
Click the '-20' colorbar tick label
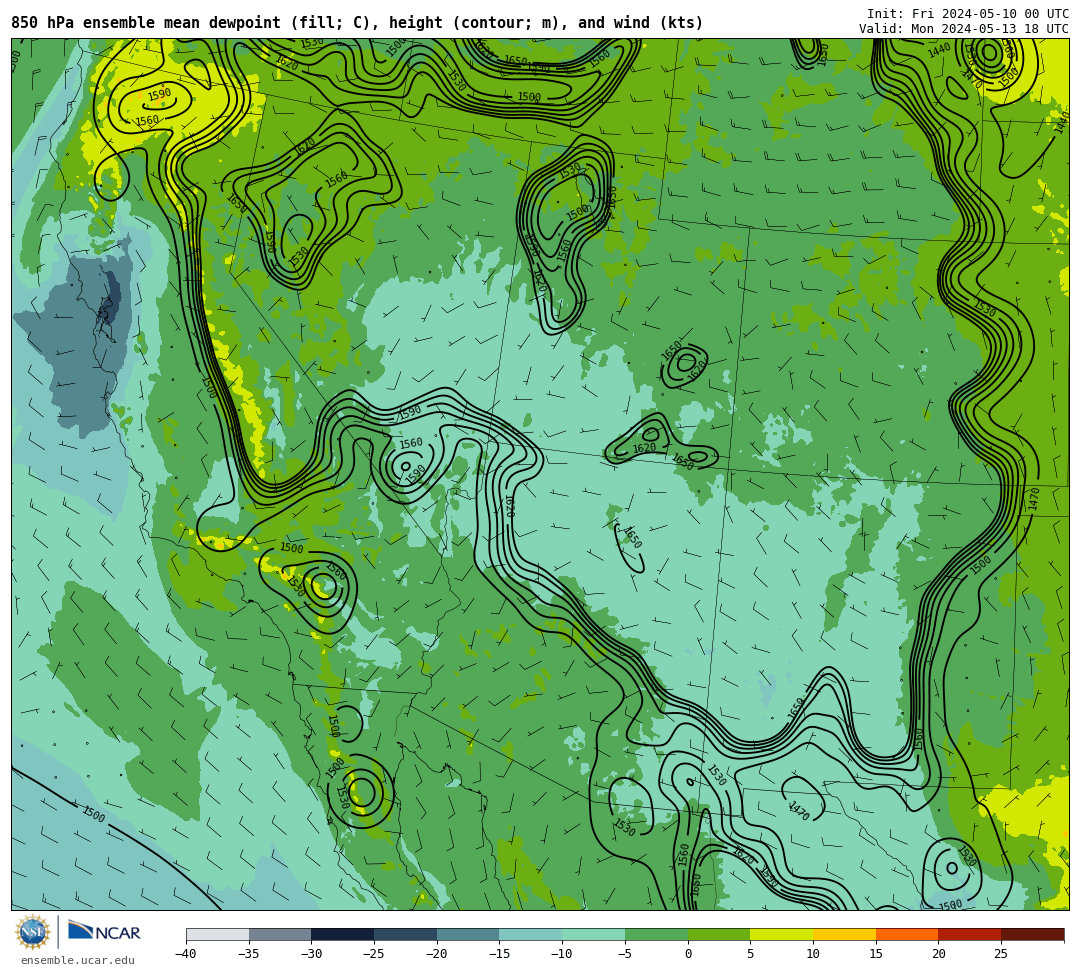[x=436, y=954]
